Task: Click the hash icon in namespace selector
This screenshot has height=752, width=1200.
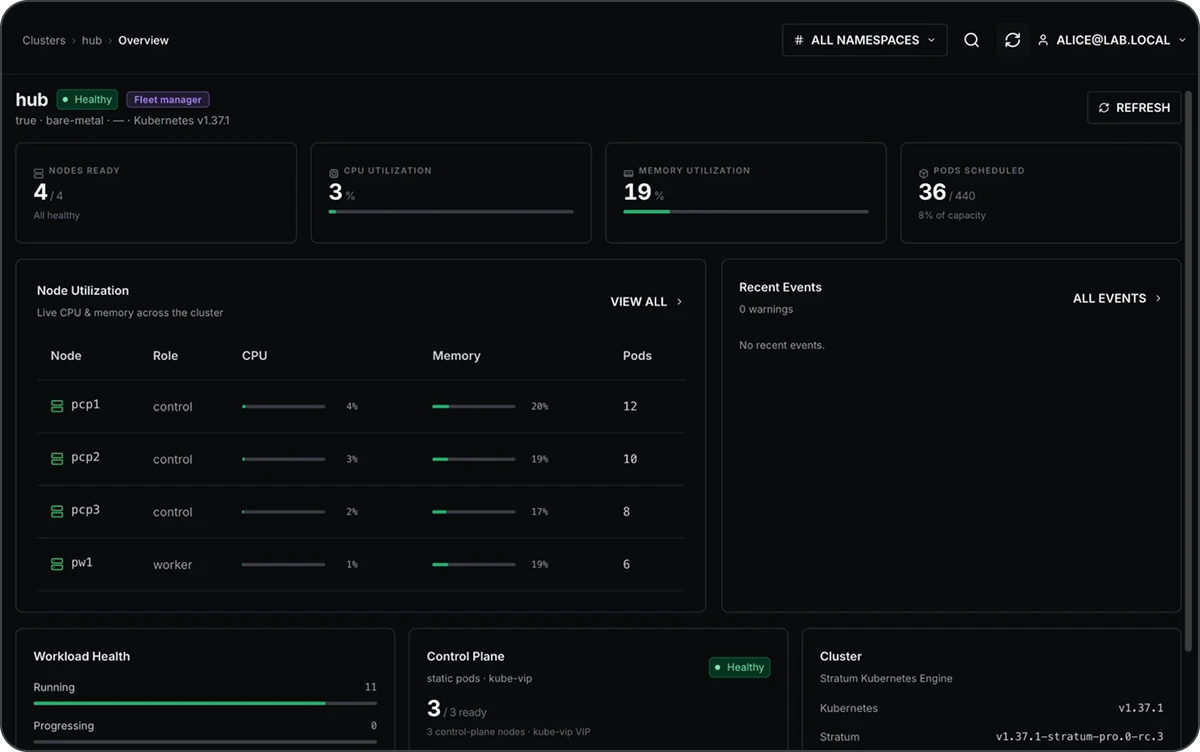Action: [x=798, y=41]
